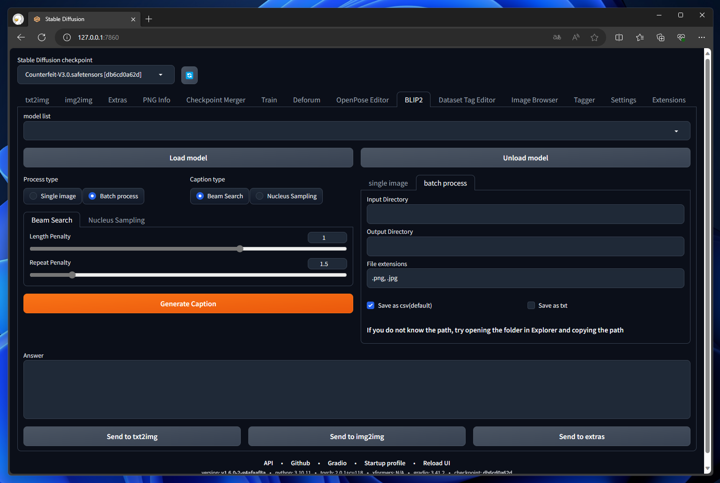Viewport: 720px width, 483px height.
Task: Open OpenPose Editor tab
Action: 362,100
